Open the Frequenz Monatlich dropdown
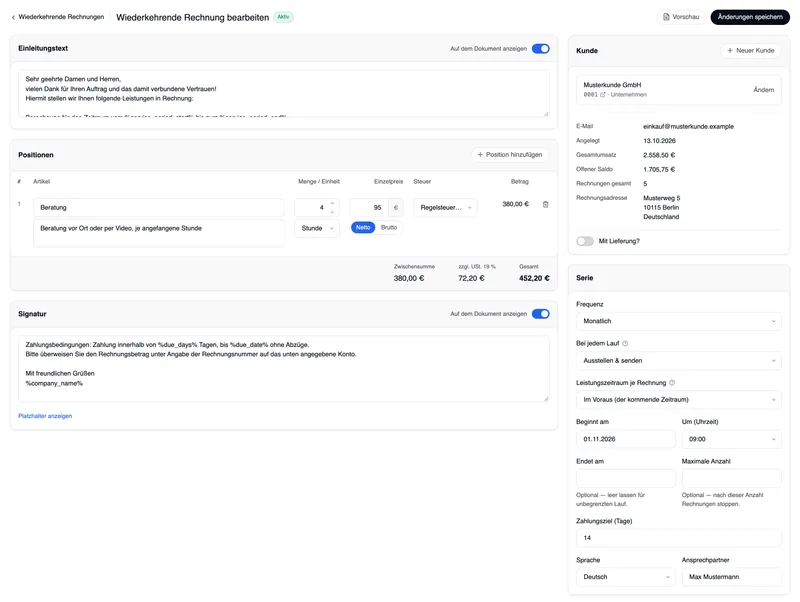 679,321
